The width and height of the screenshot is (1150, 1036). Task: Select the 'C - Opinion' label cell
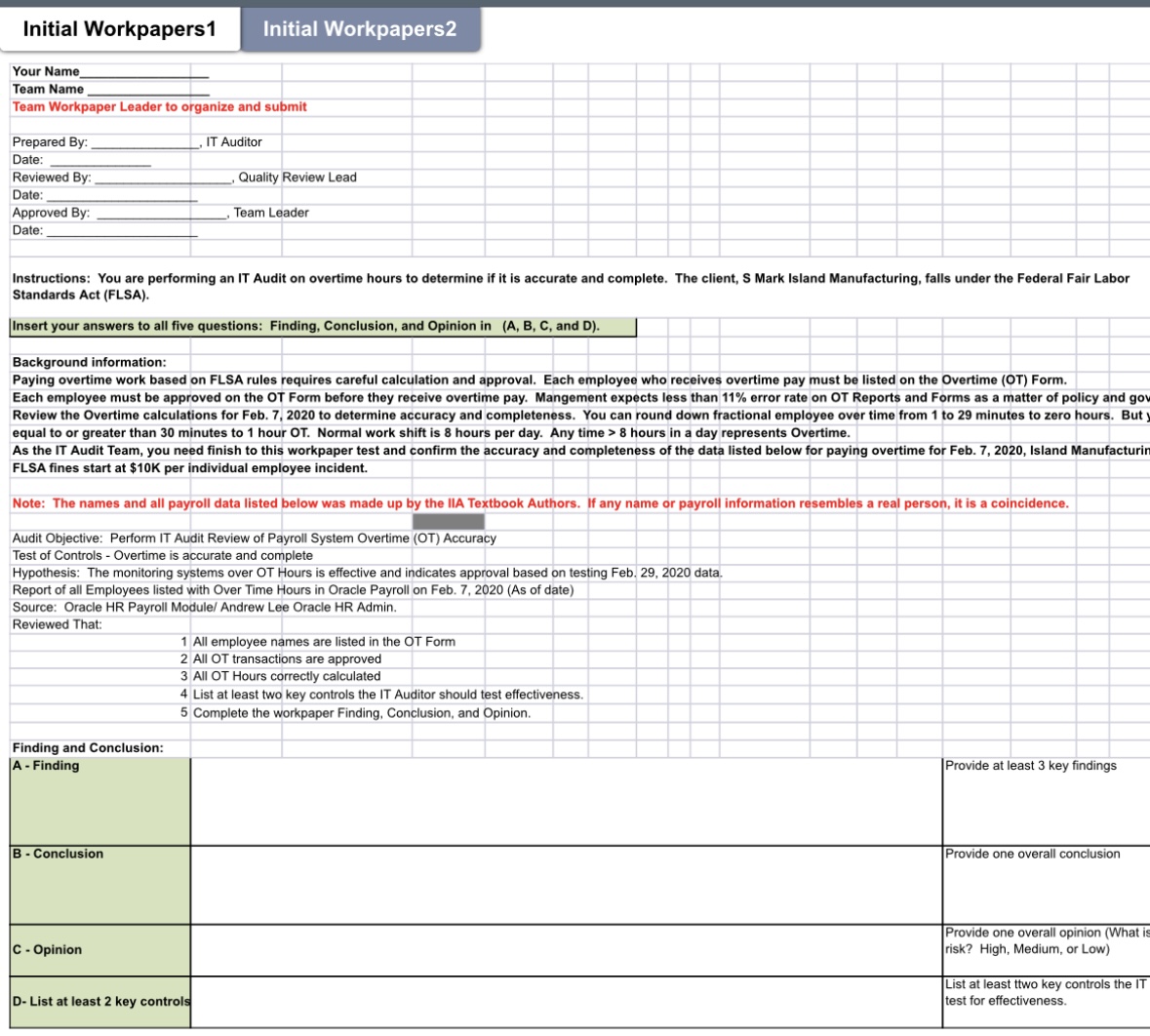[x=99, y=950]
